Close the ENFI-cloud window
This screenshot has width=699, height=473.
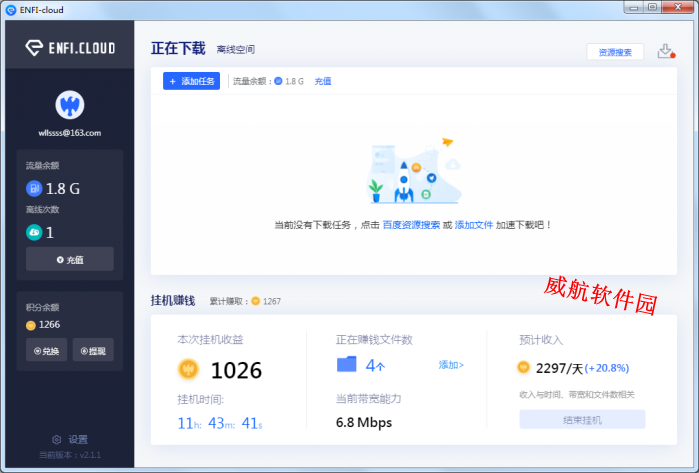678,8
